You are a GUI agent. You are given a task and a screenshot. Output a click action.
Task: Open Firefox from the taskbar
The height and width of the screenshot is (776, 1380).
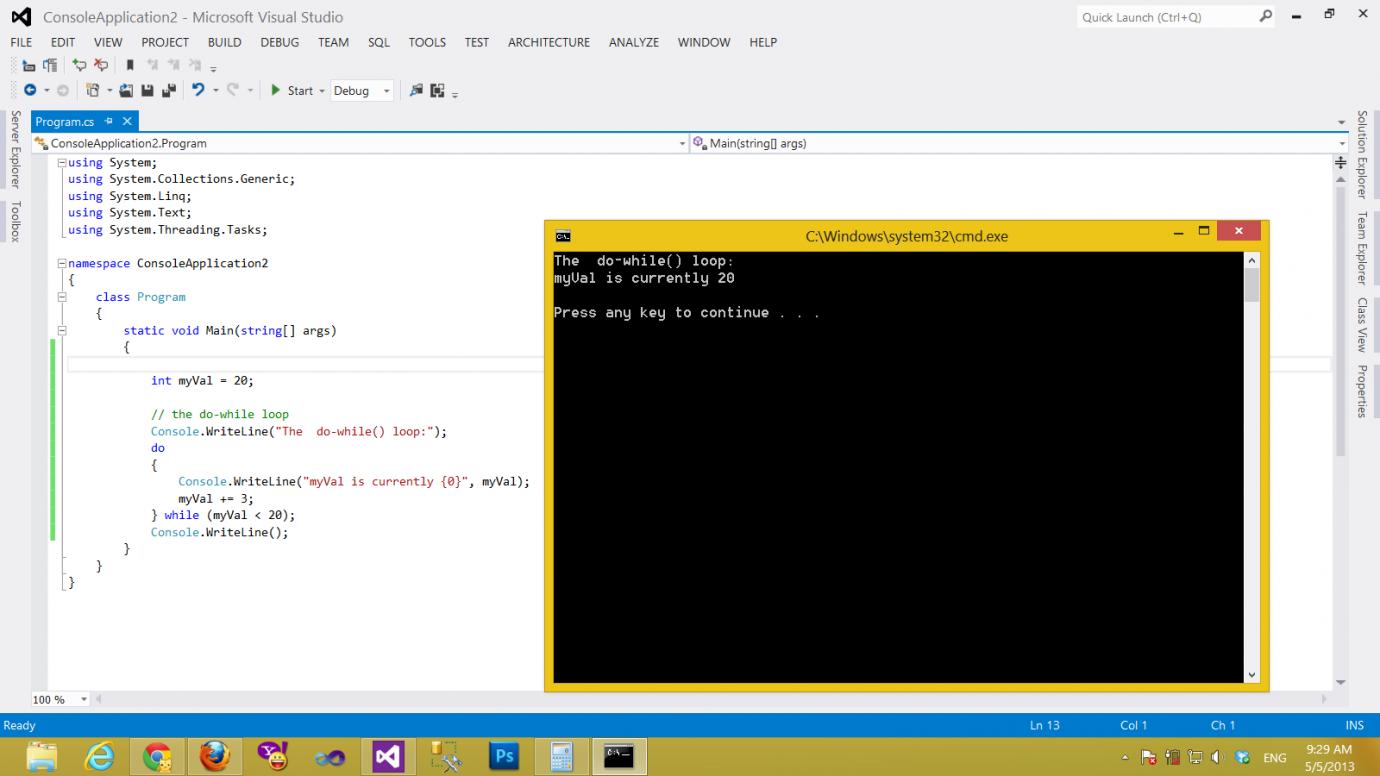[x=214, y=757]
